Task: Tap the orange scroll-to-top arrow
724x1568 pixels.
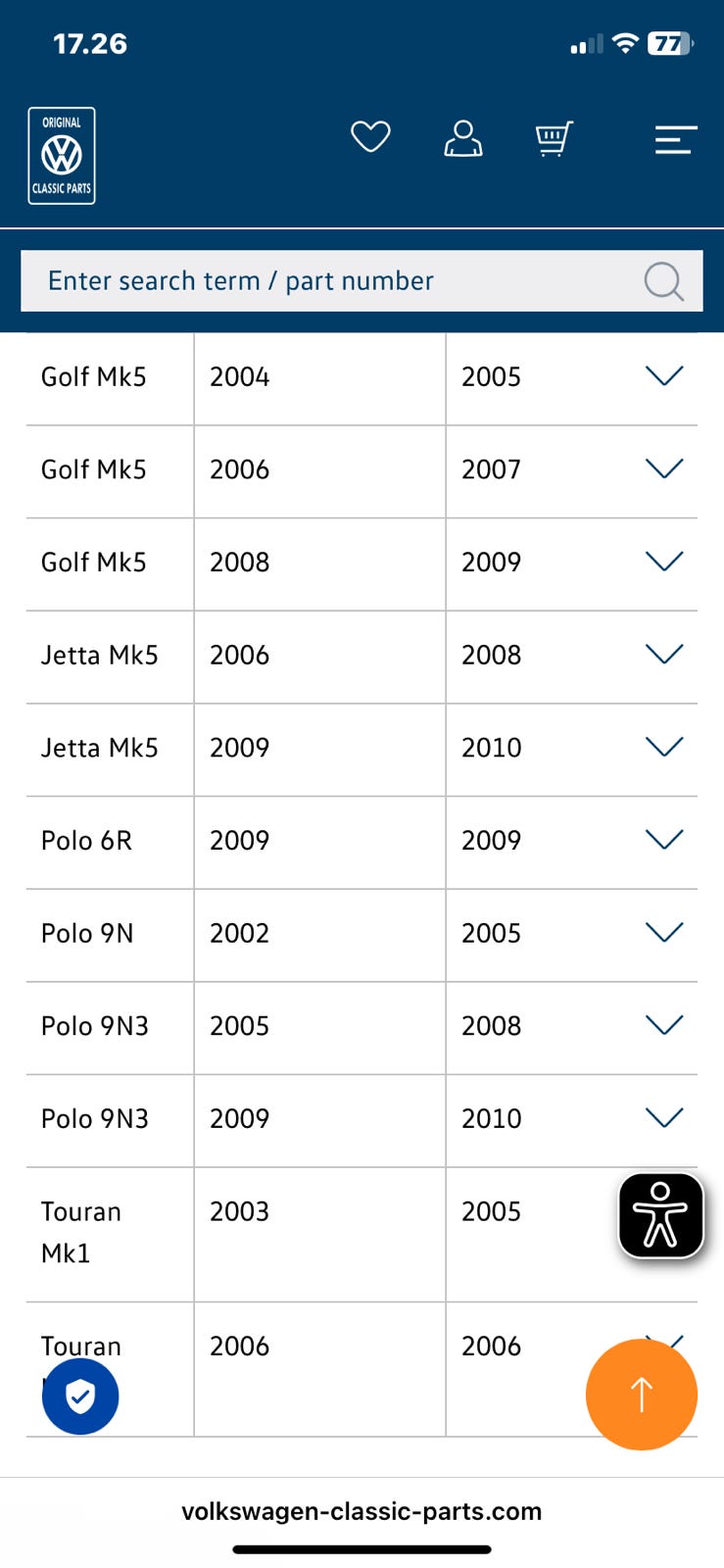Action: [x=642, y=1394]
